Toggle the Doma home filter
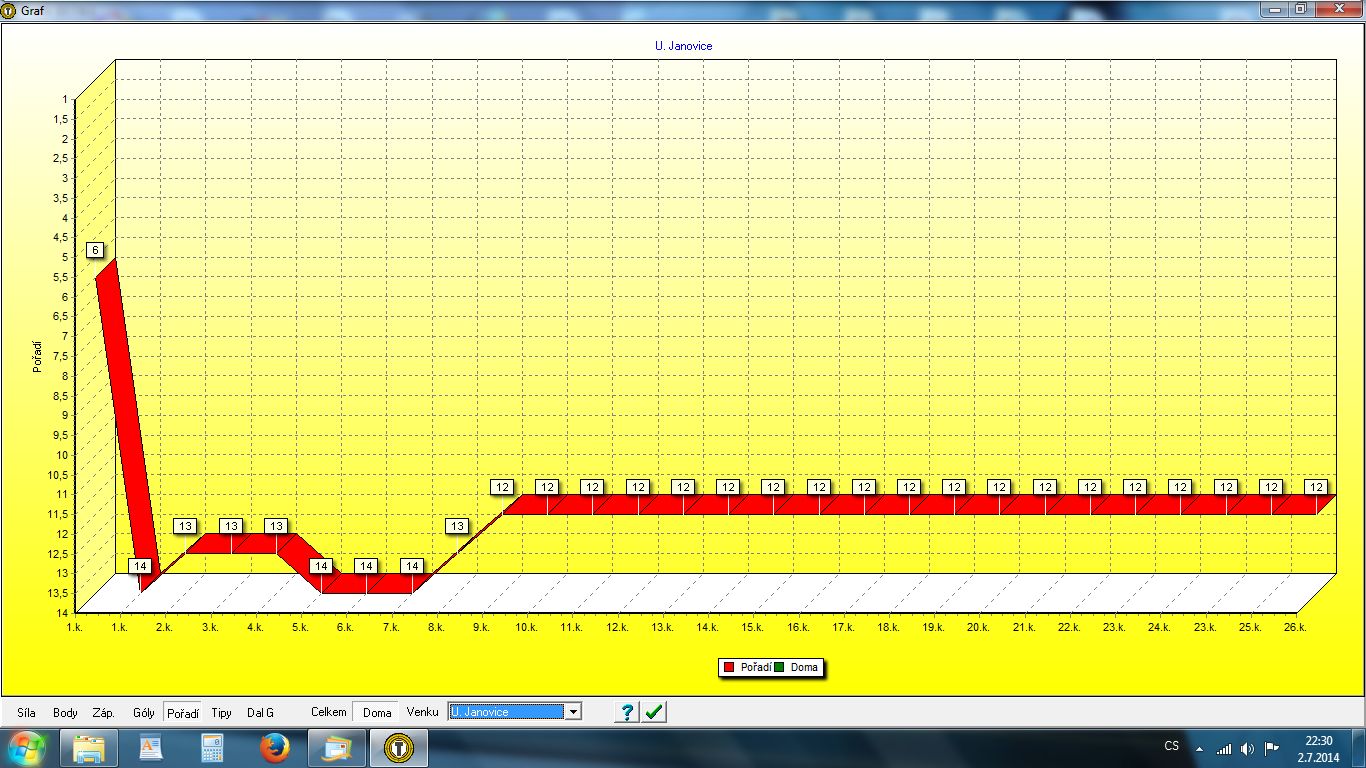 pyautogui.click(x=377, y=712)
